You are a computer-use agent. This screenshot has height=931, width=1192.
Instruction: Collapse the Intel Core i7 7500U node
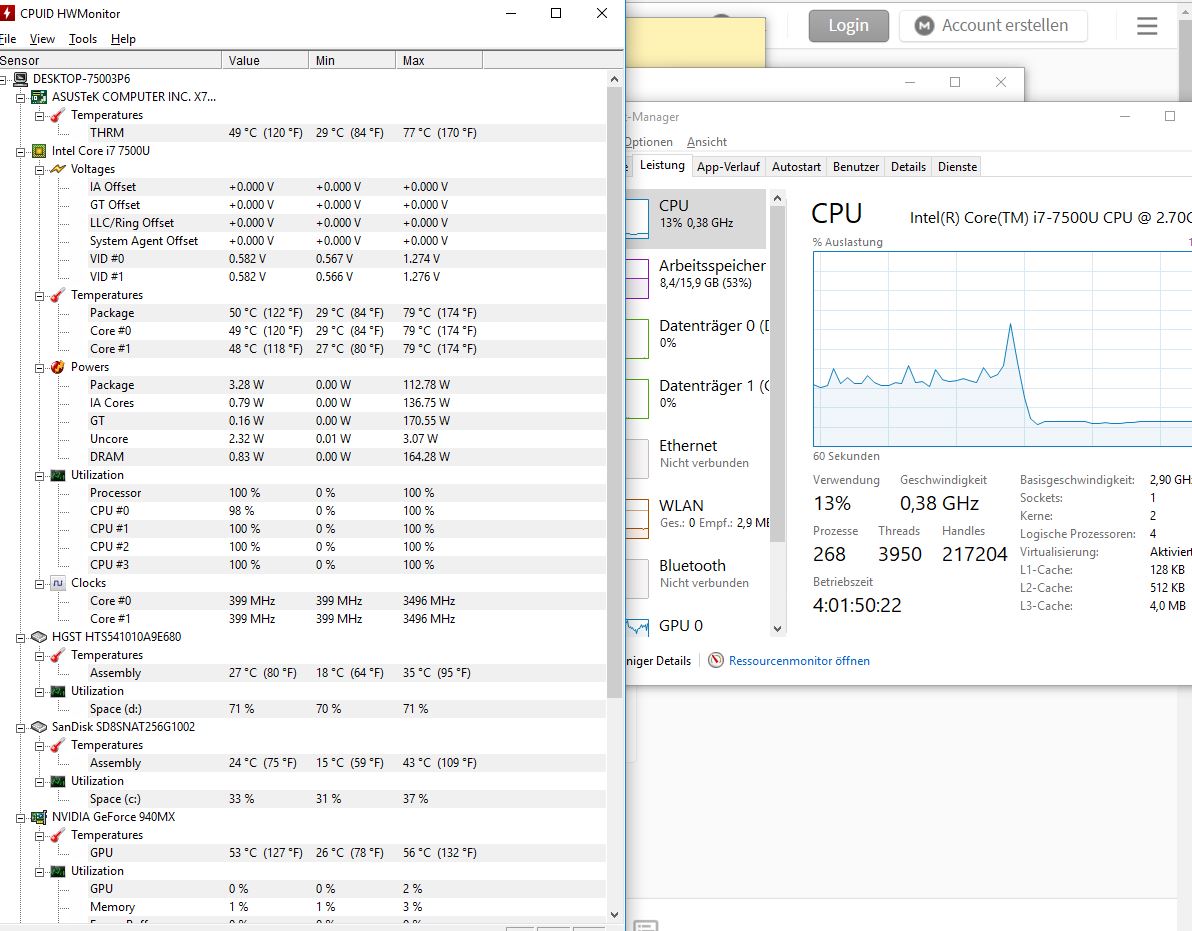[x=21, y=151]
